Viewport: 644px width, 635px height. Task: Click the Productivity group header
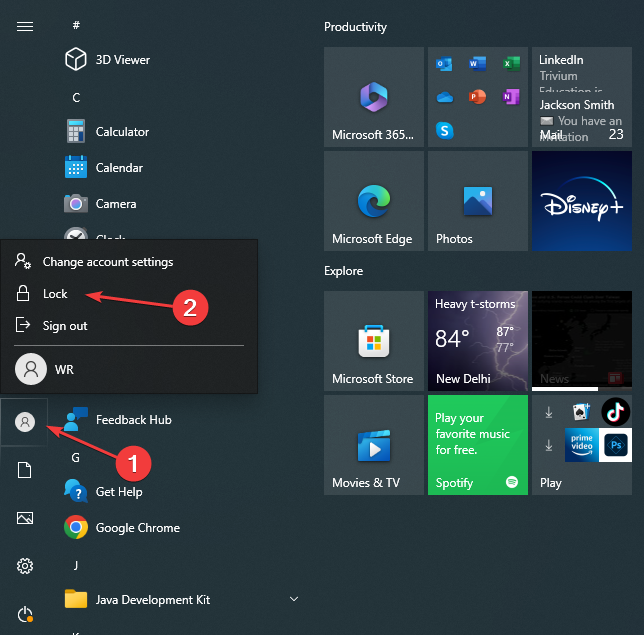355,27
